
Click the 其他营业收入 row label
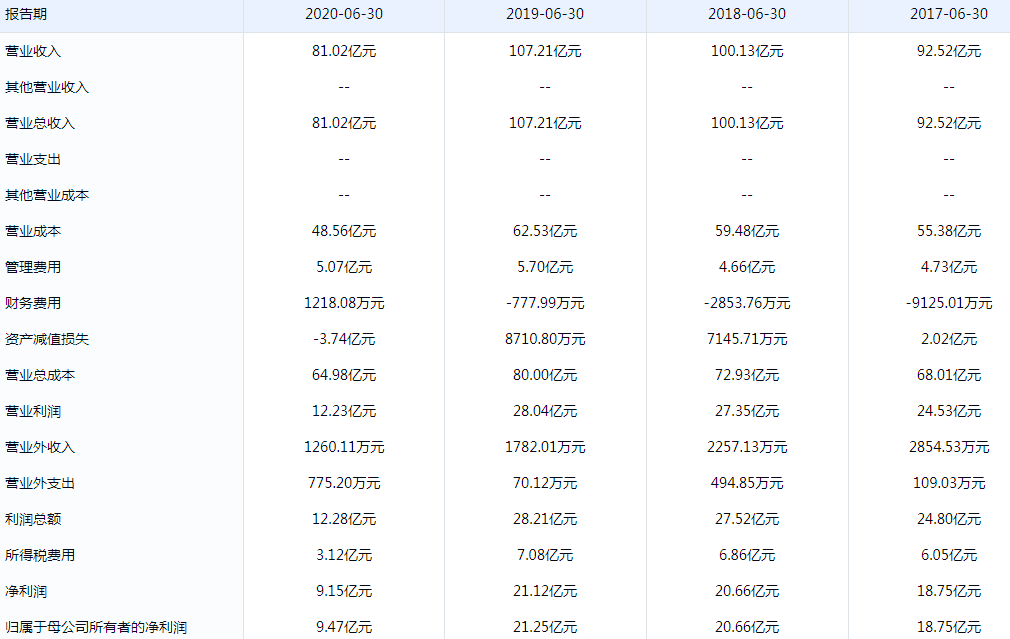pos(47,87)
